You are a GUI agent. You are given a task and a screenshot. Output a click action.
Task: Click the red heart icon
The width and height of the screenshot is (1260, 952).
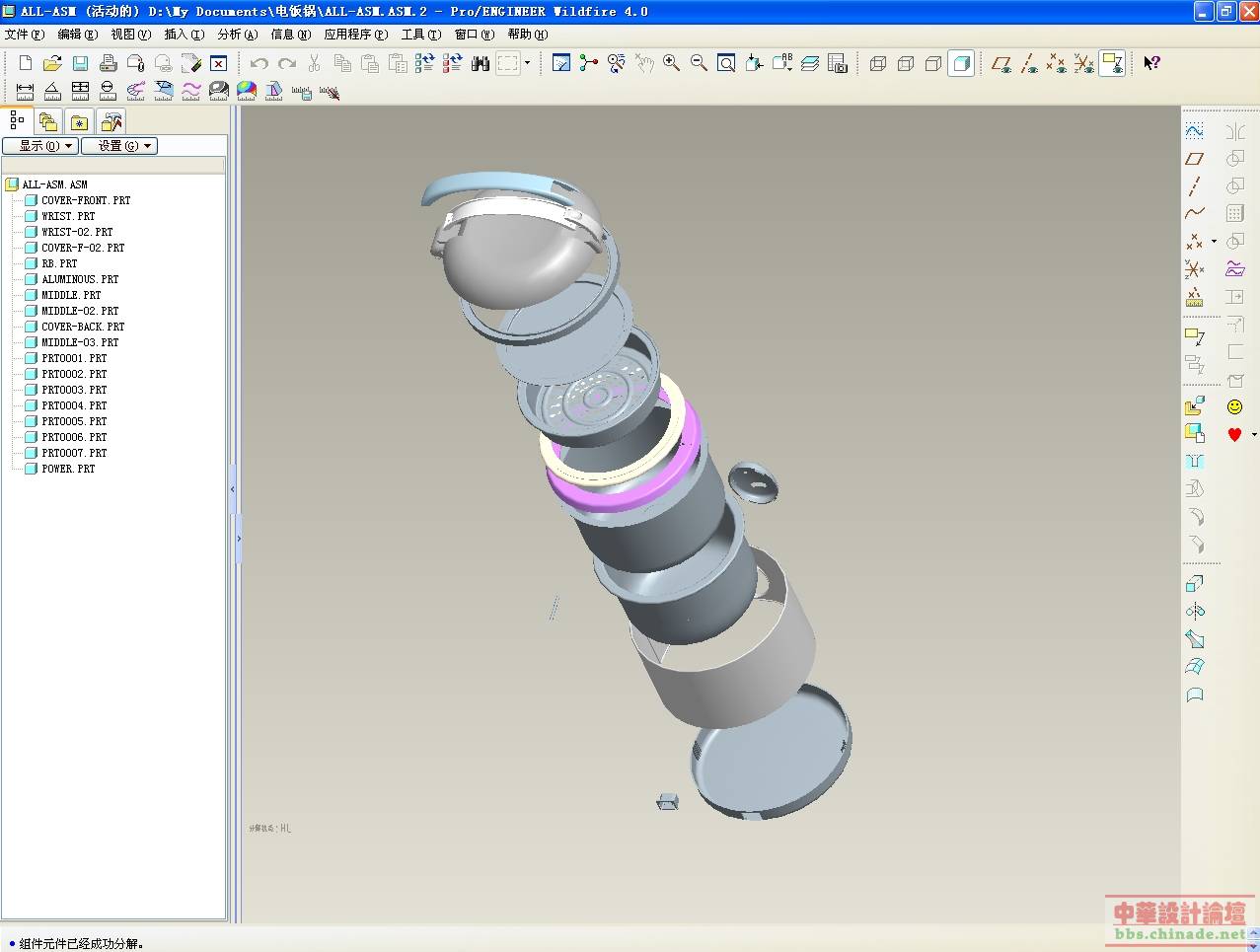[1234, 434]
